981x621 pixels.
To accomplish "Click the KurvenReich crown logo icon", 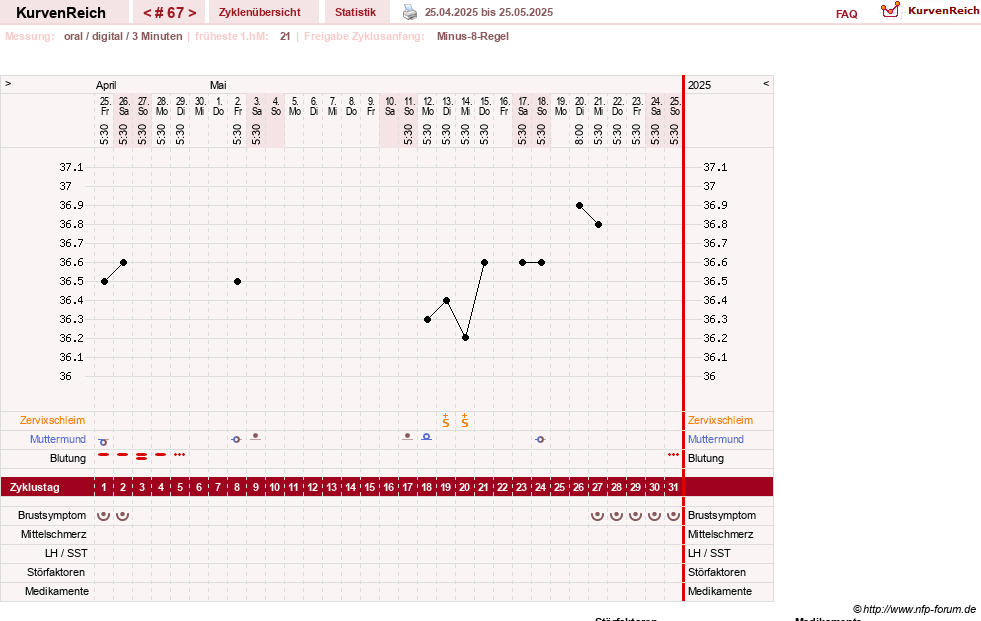I will (890, 10).
